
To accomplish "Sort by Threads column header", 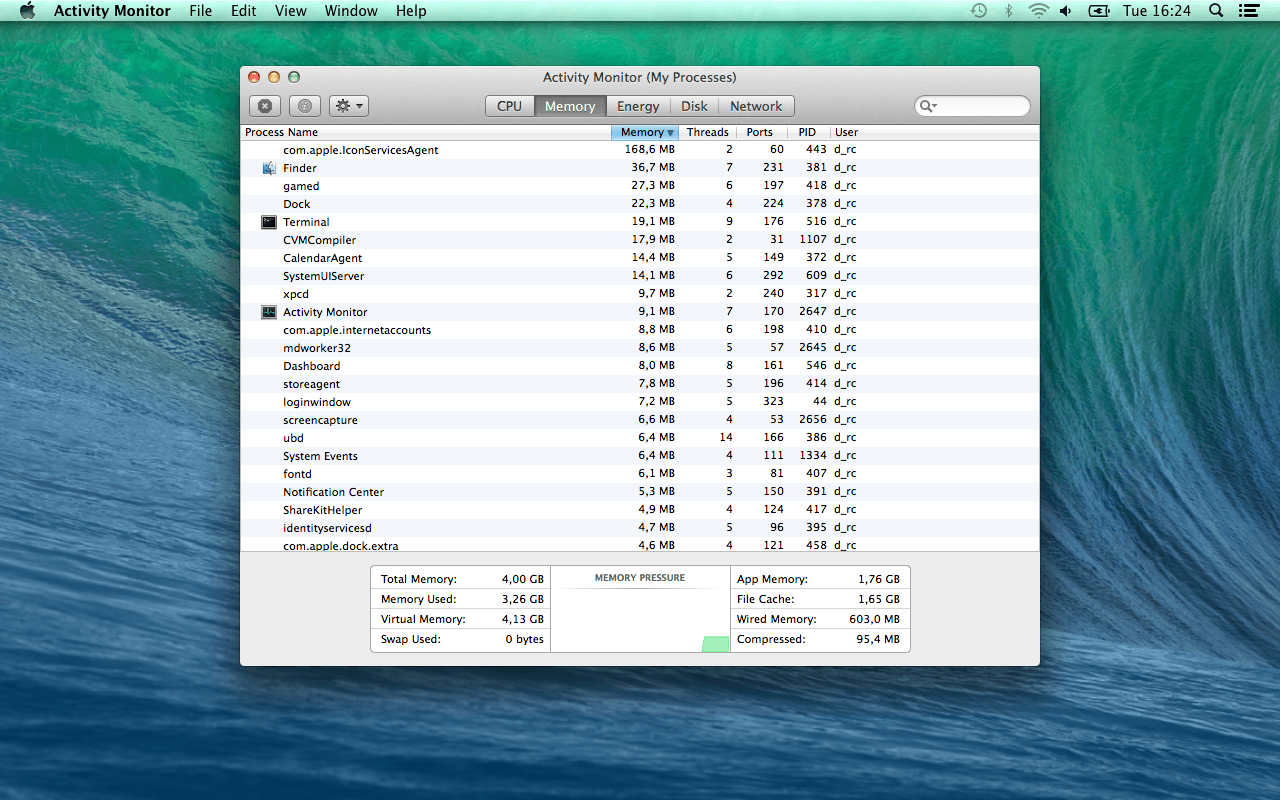I will [708, 132].
